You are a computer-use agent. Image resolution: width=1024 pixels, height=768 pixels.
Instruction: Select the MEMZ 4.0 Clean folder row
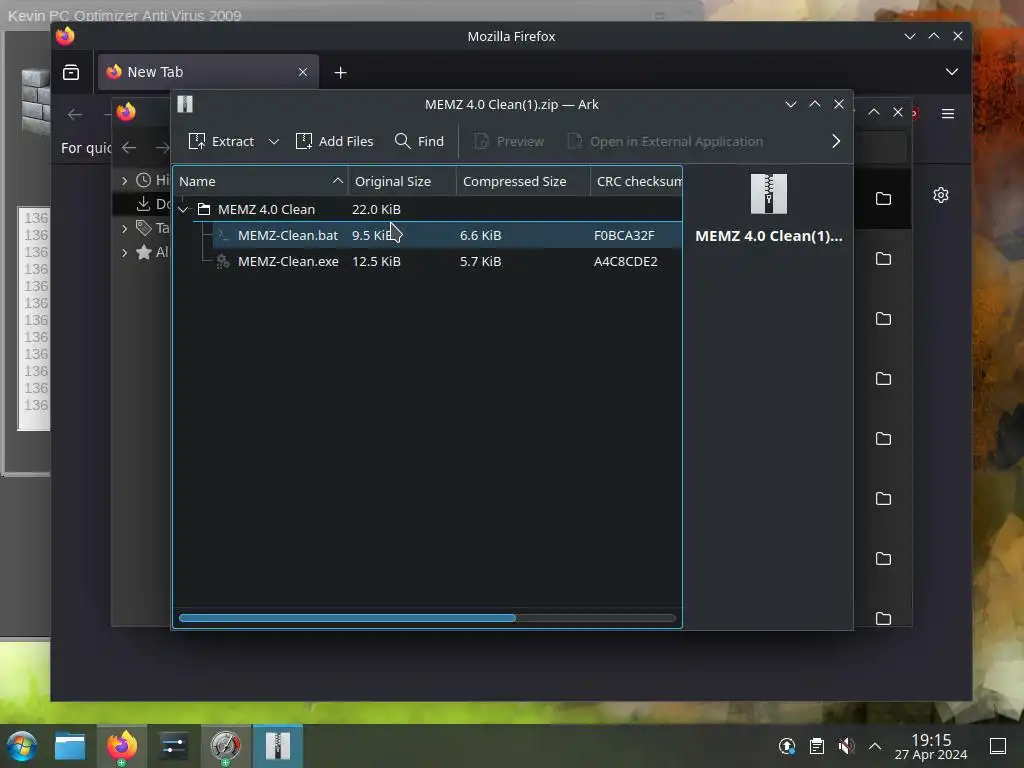point(428,209)
